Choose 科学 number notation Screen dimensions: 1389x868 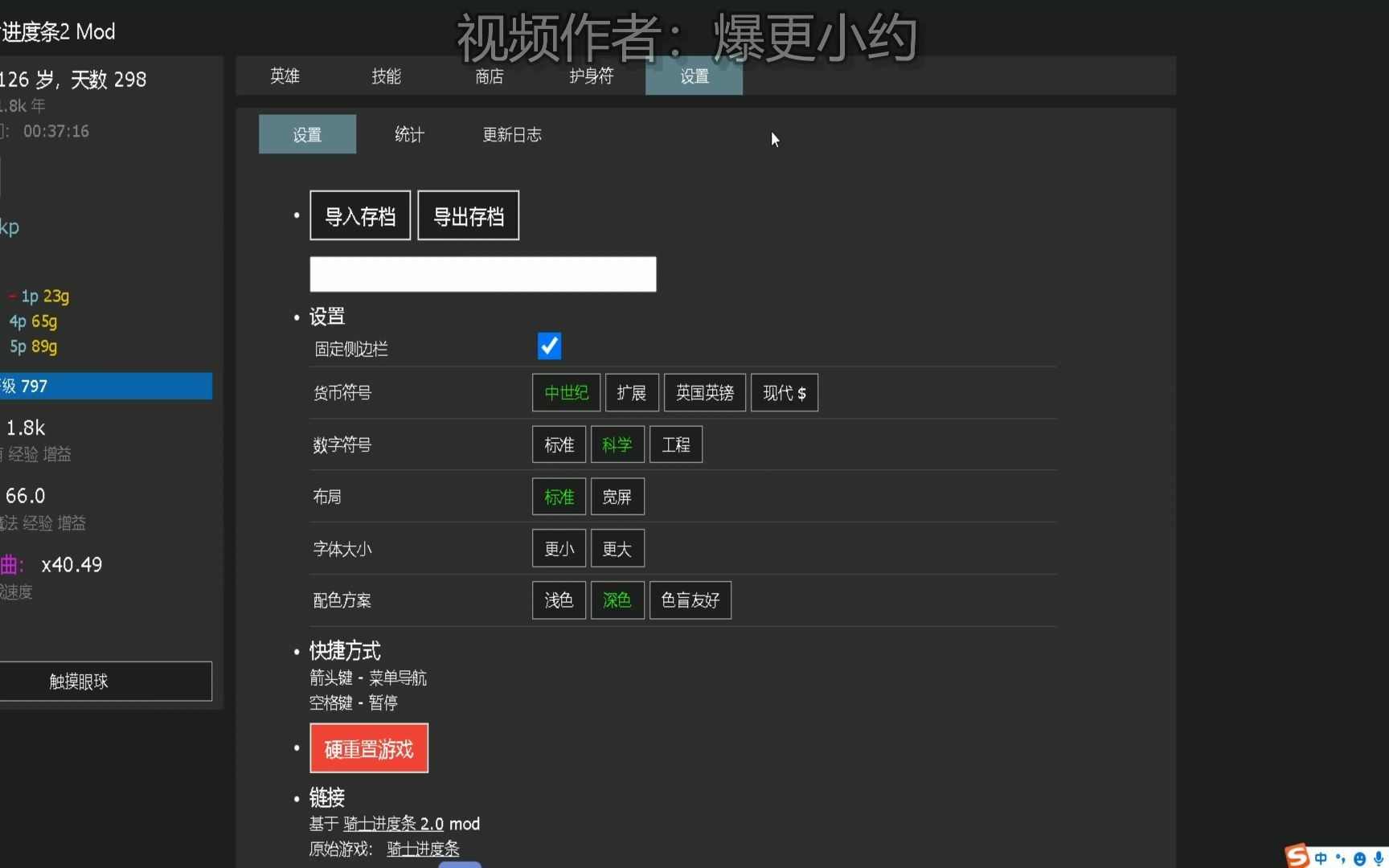[617, 444]
